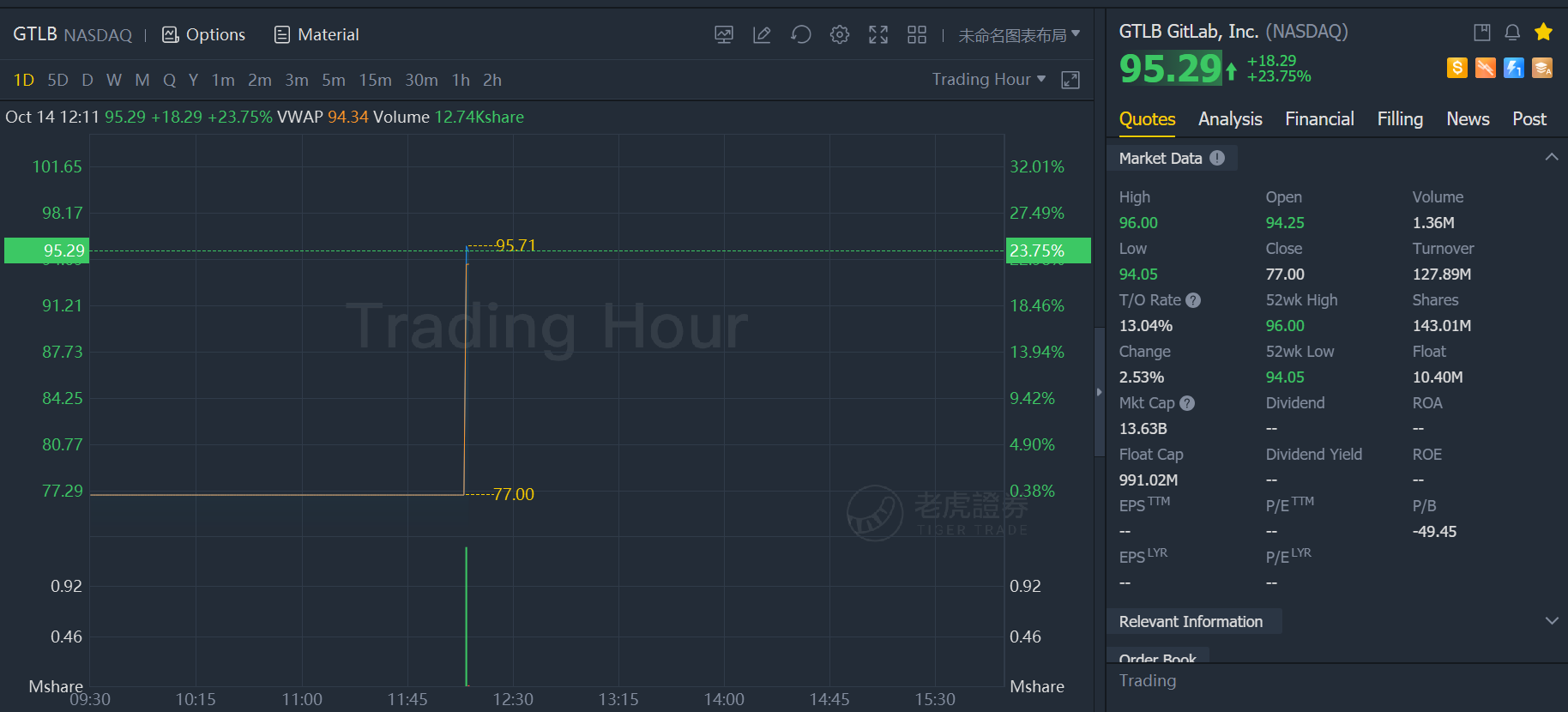Switch to daily D timeframe
The height and width of the screenshot is (712, 1568).
point(87,80)
